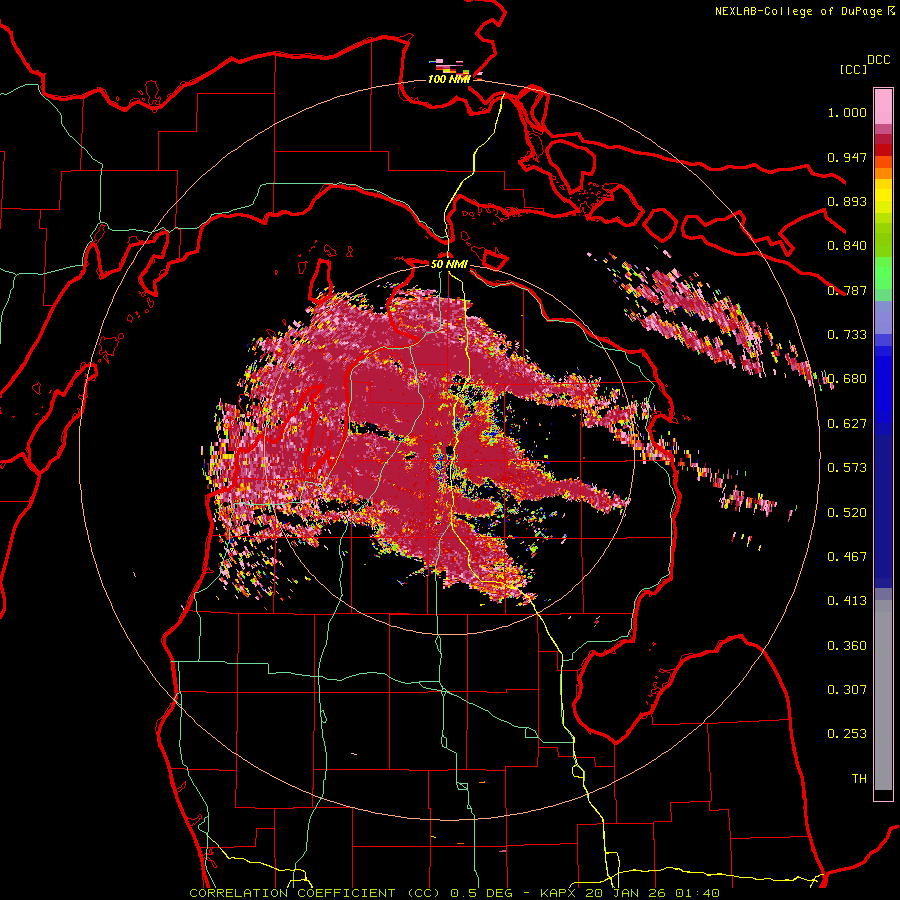Select the 0.307 legend value
This screenshot has width=900, height=900.
(847, 690)
